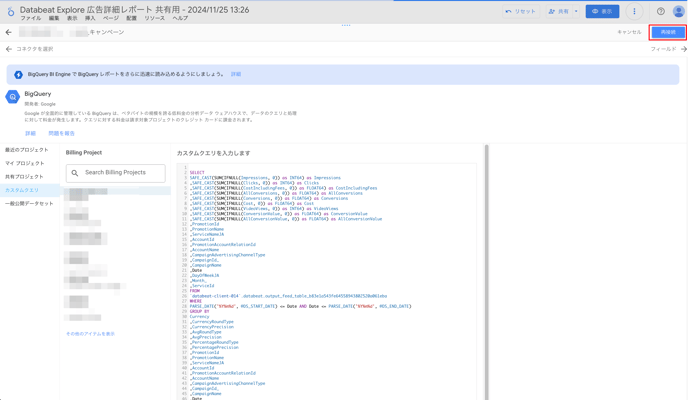Open the 詳細 link under BigQuery description
Image resolution: width=688 pixels, height=400 pixels.
(30, 133)
